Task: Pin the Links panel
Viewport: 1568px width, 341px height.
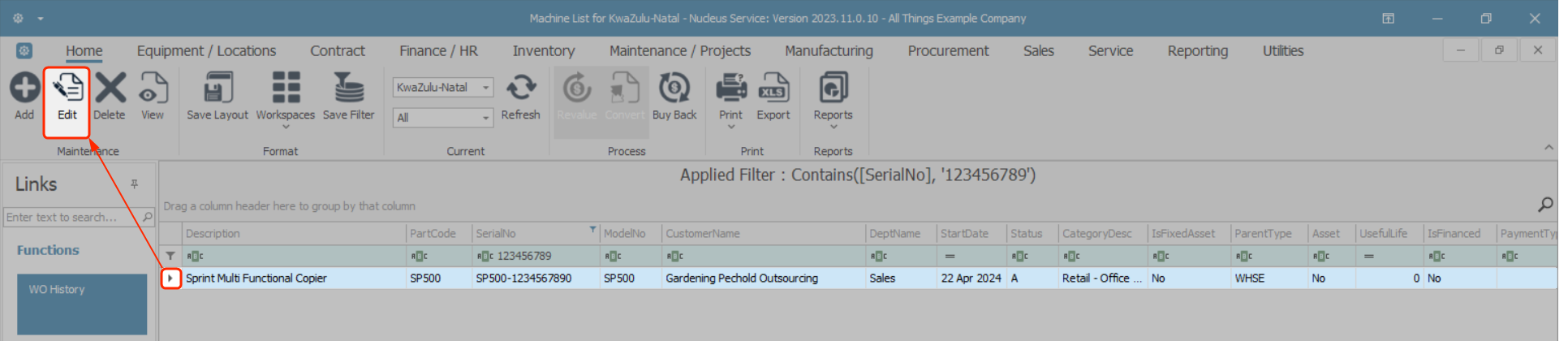Action: pyautogui.click(x=135, y=184)
